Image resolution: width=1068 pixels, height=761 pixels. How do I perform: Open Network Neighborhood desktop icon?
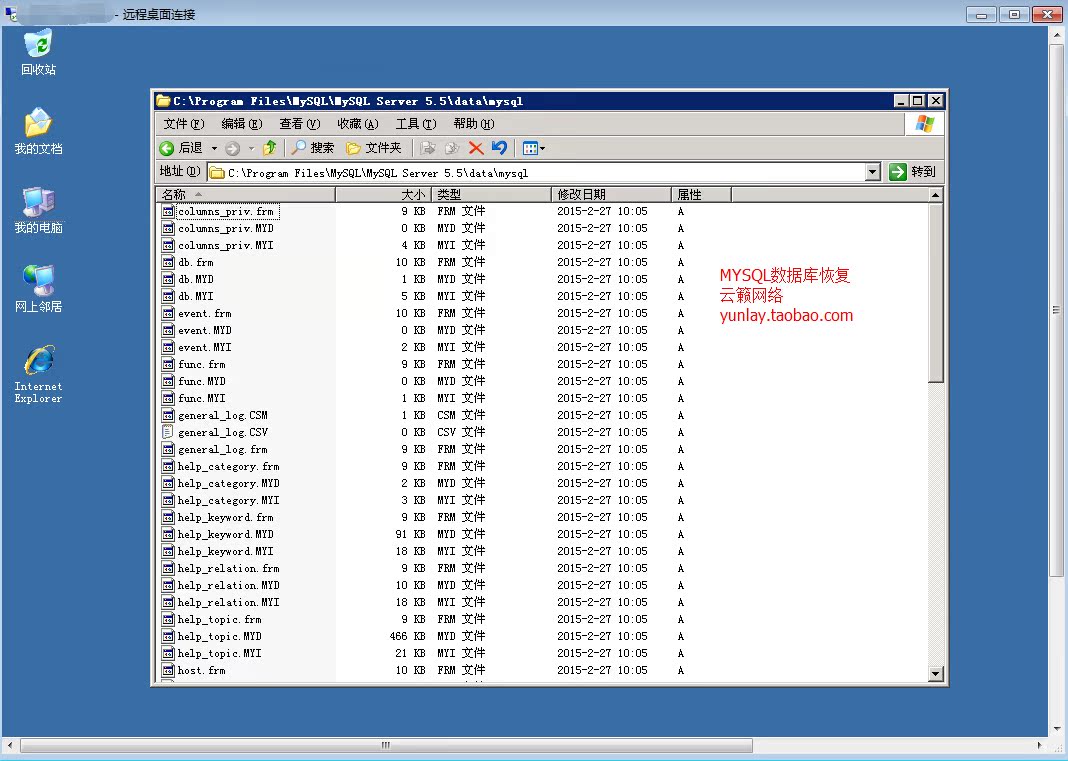[38, 290]
